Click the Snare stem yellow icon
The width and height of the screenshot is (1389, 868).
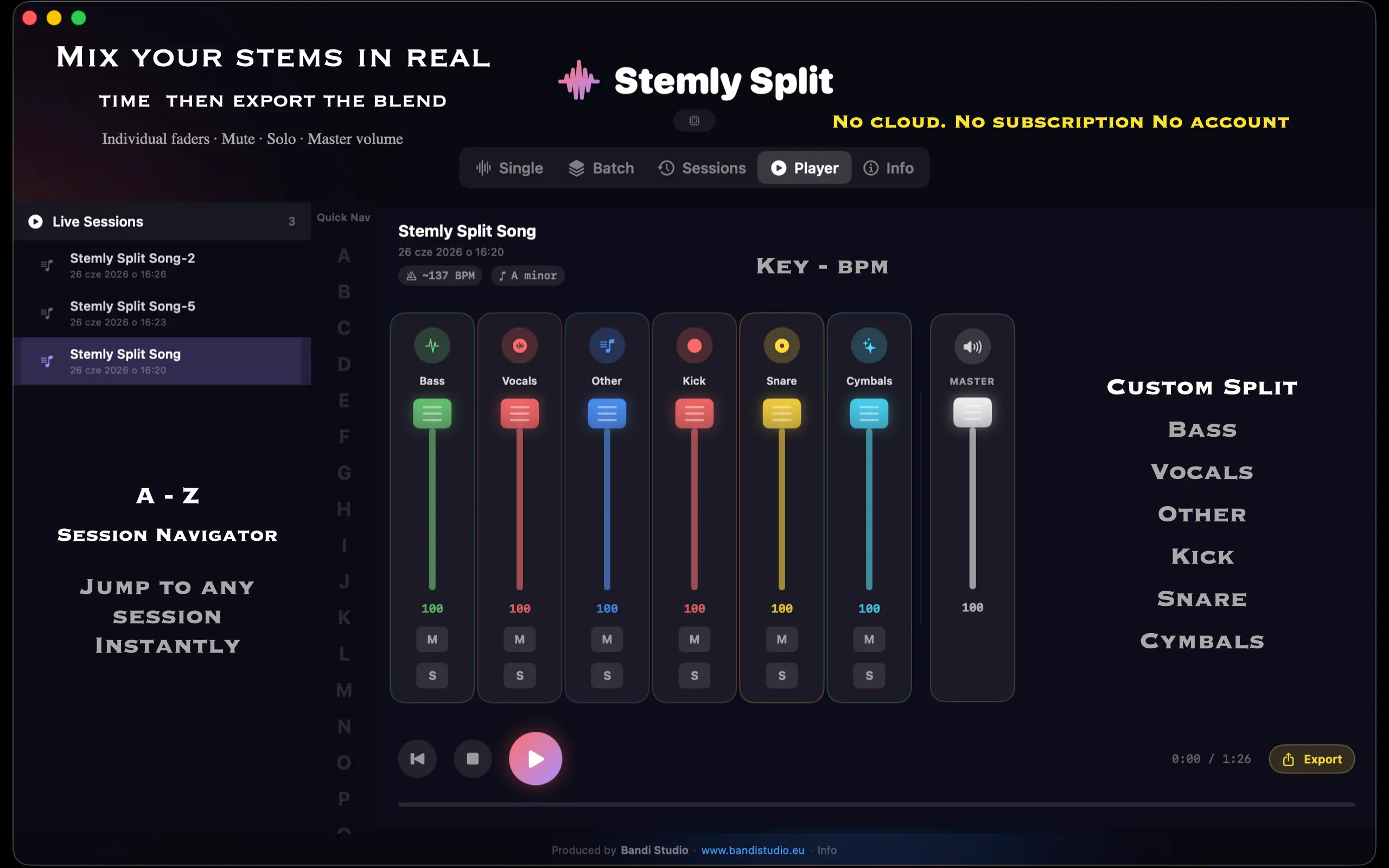782,346
